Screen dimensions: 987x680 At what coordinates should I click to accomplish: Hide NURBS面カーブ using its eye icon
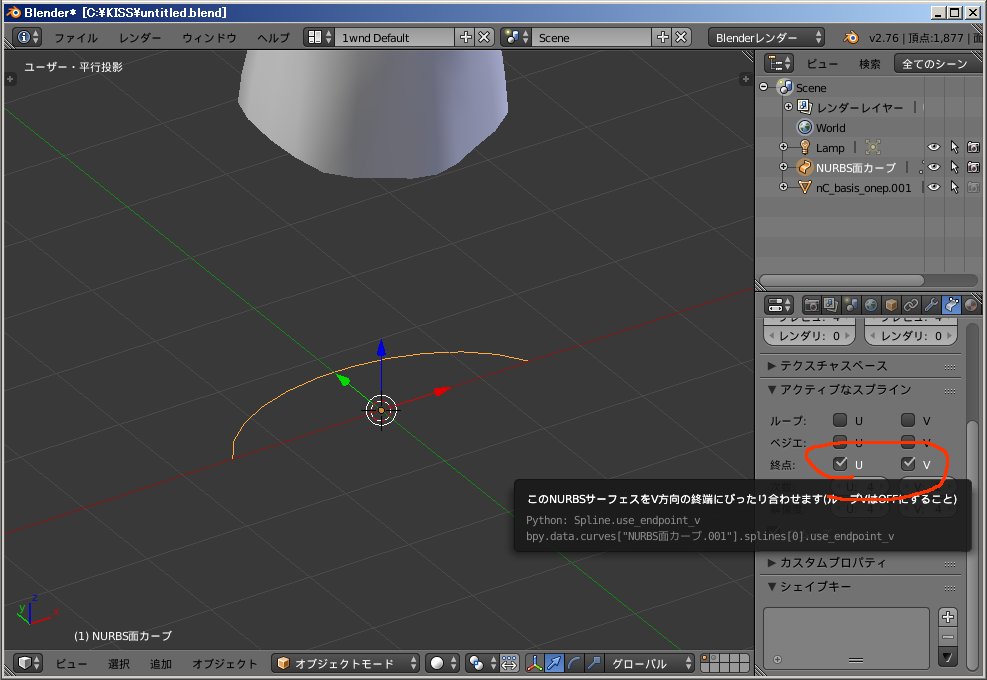pos(934,167)
